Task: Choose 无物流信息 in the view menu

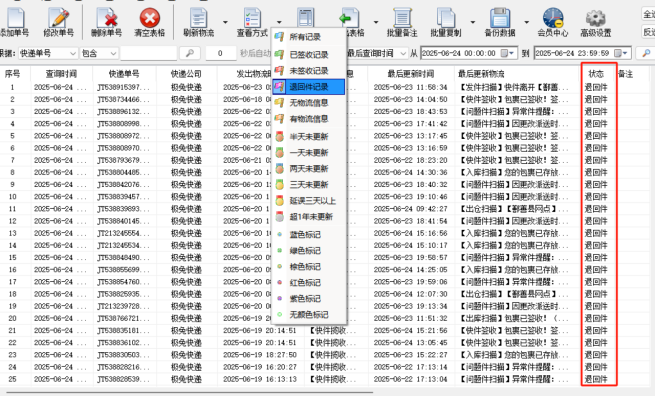Action: pyautogui.click(x=308, y=103)
